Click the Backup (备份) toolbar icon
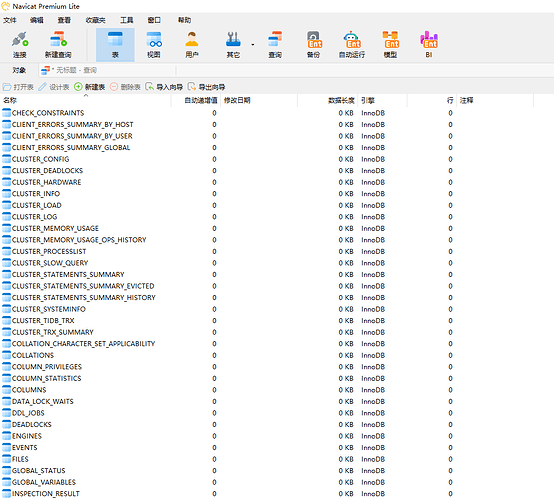This screenshot has height=500, width=554. coord(314,45)
